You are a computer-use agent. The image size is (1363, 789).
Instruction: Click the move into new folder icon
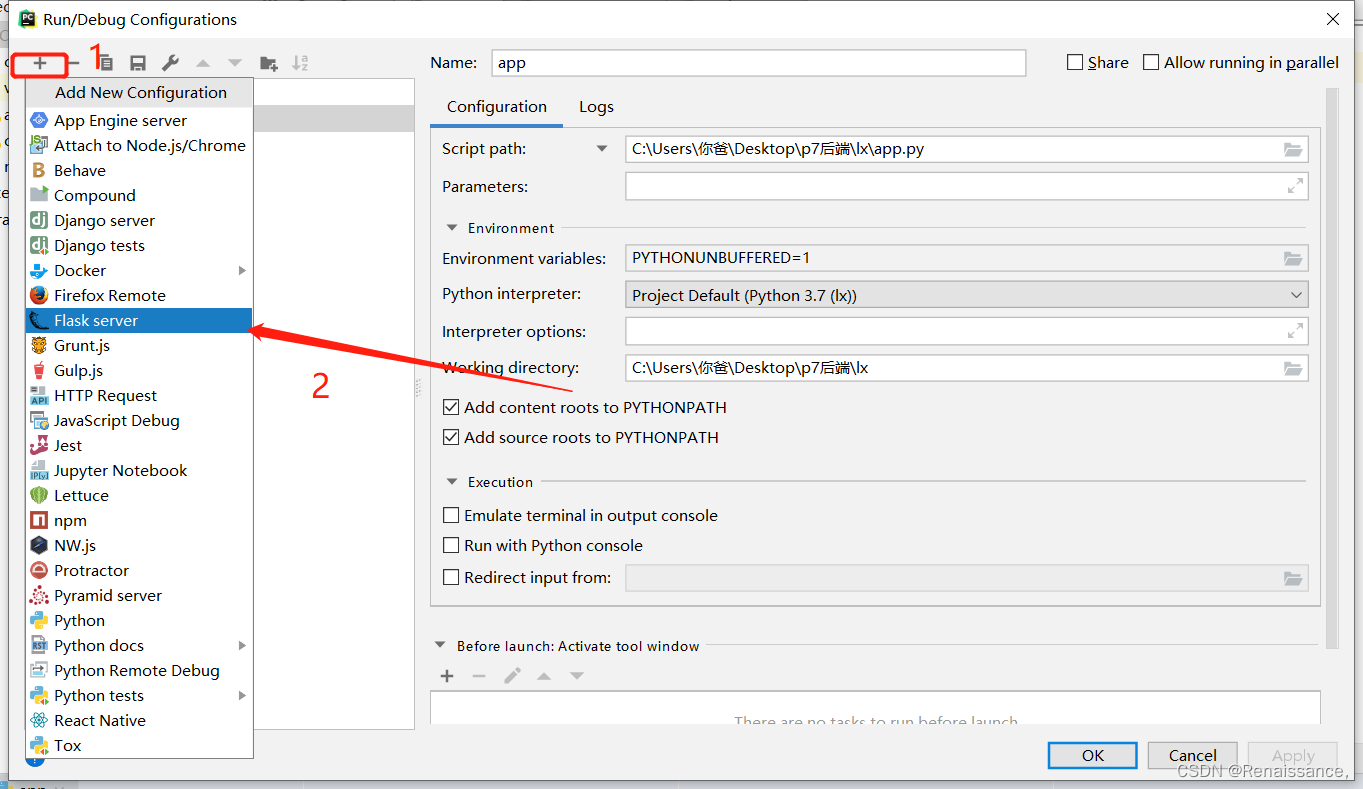pyautogui.click(x=268, y=63)
